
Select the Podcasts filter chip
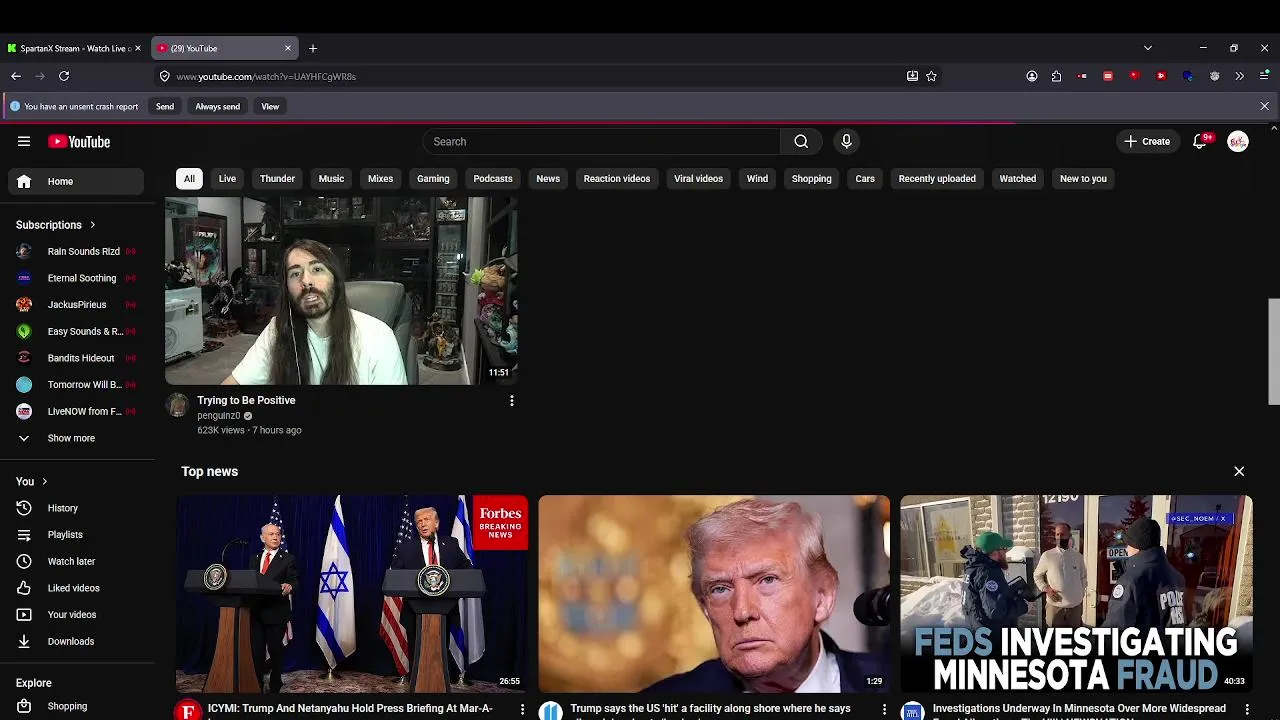tap(493, 179)
